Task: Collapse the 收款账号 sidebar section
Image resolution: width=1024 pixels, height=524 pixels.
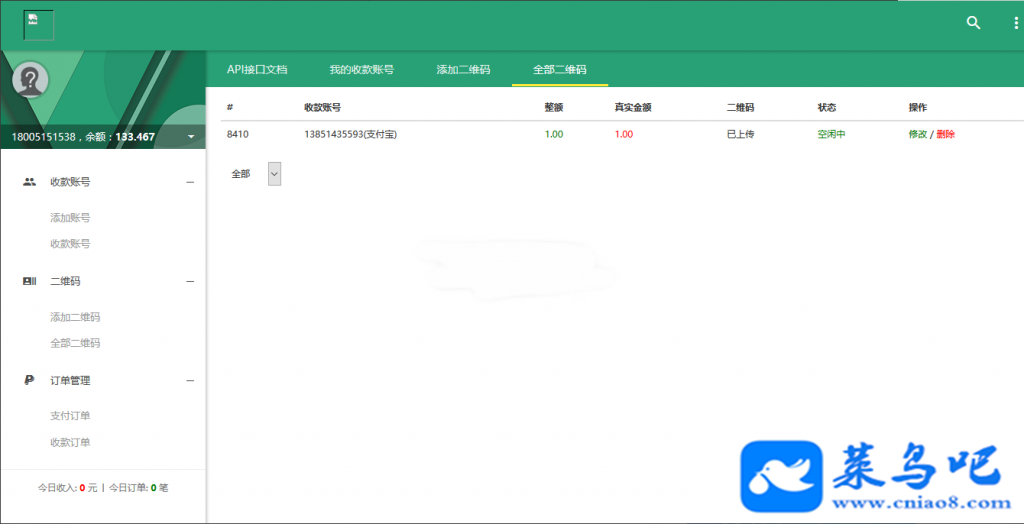Action: pyautogui.click(x=190, y=182)
